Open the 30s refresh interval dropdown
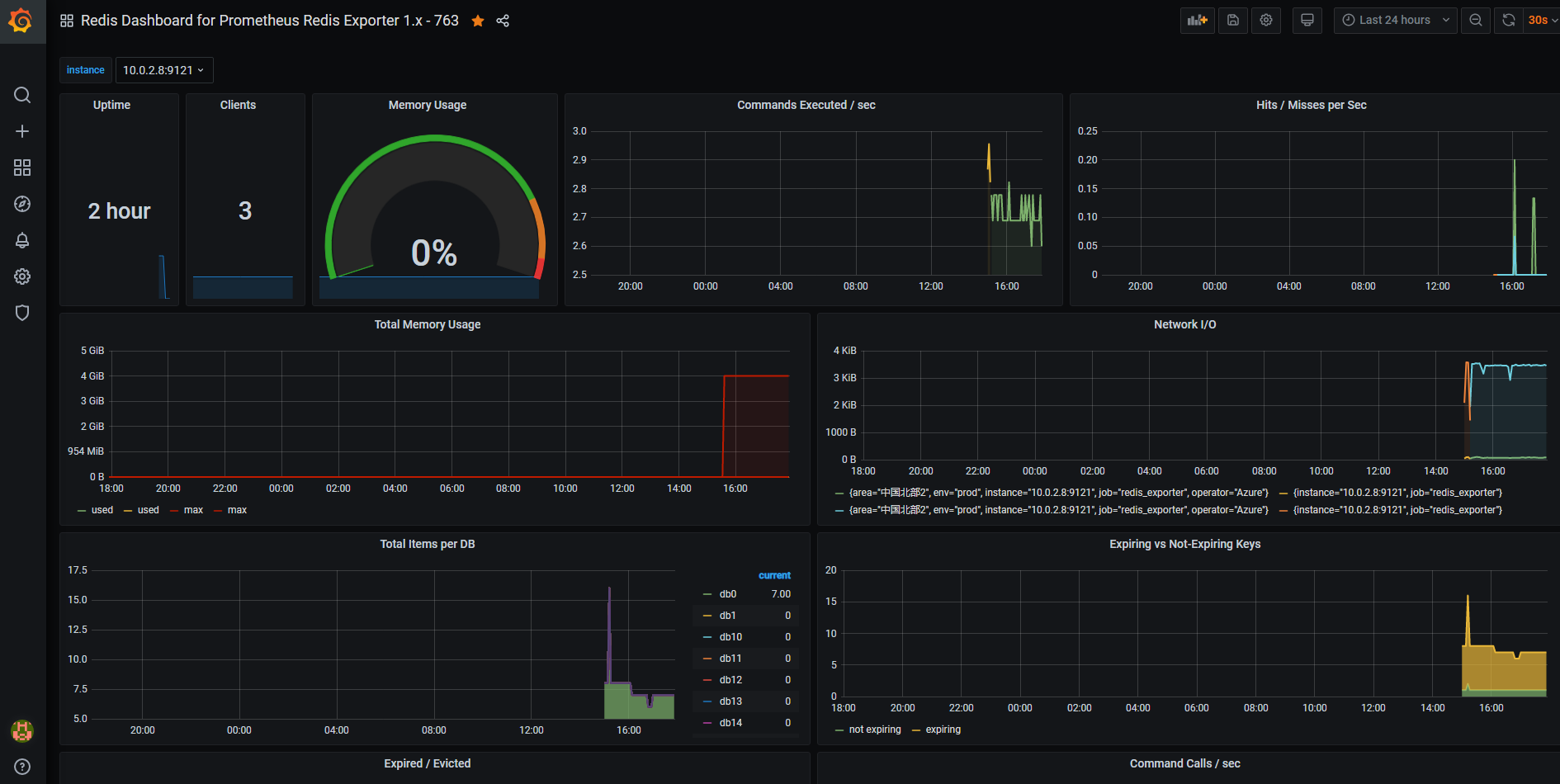The height and width of the screenshot is (784, 1560). pyautogui.click(x=1542, y=21)
